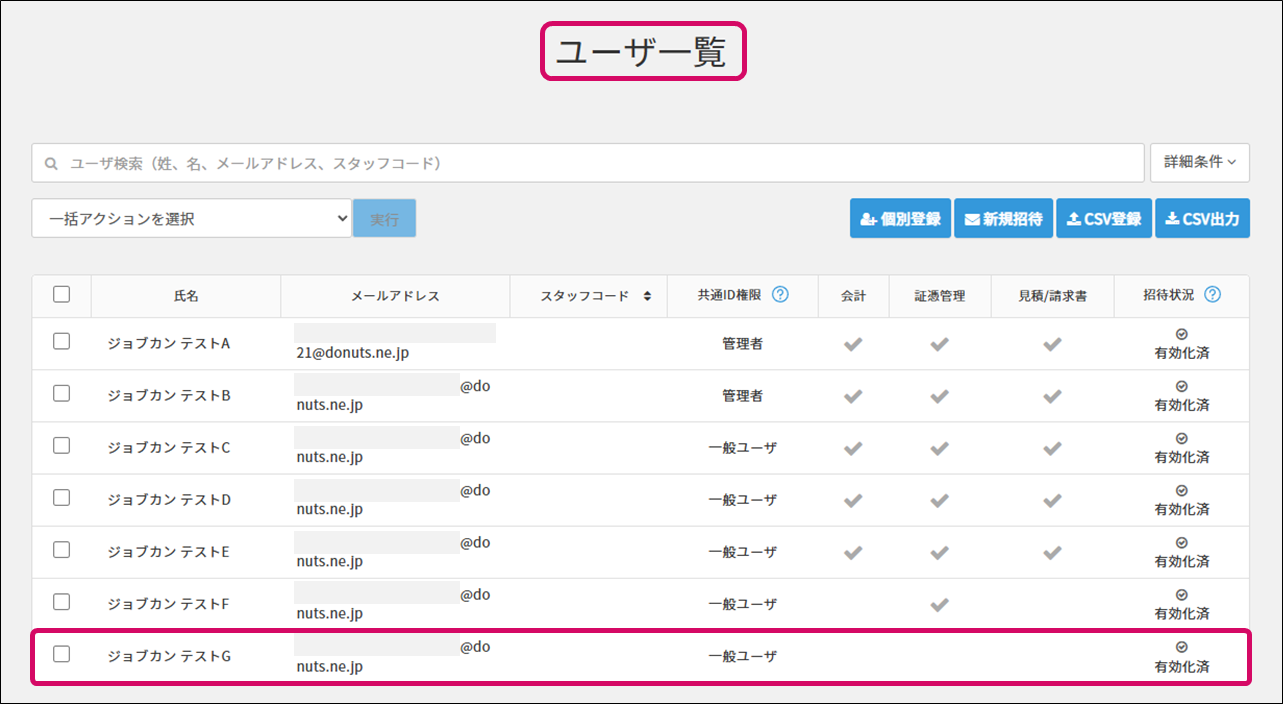This screenshot has width=1283, height=704.
Task: Toggle the select-all checkbox in table header
Action: point(62,294)
